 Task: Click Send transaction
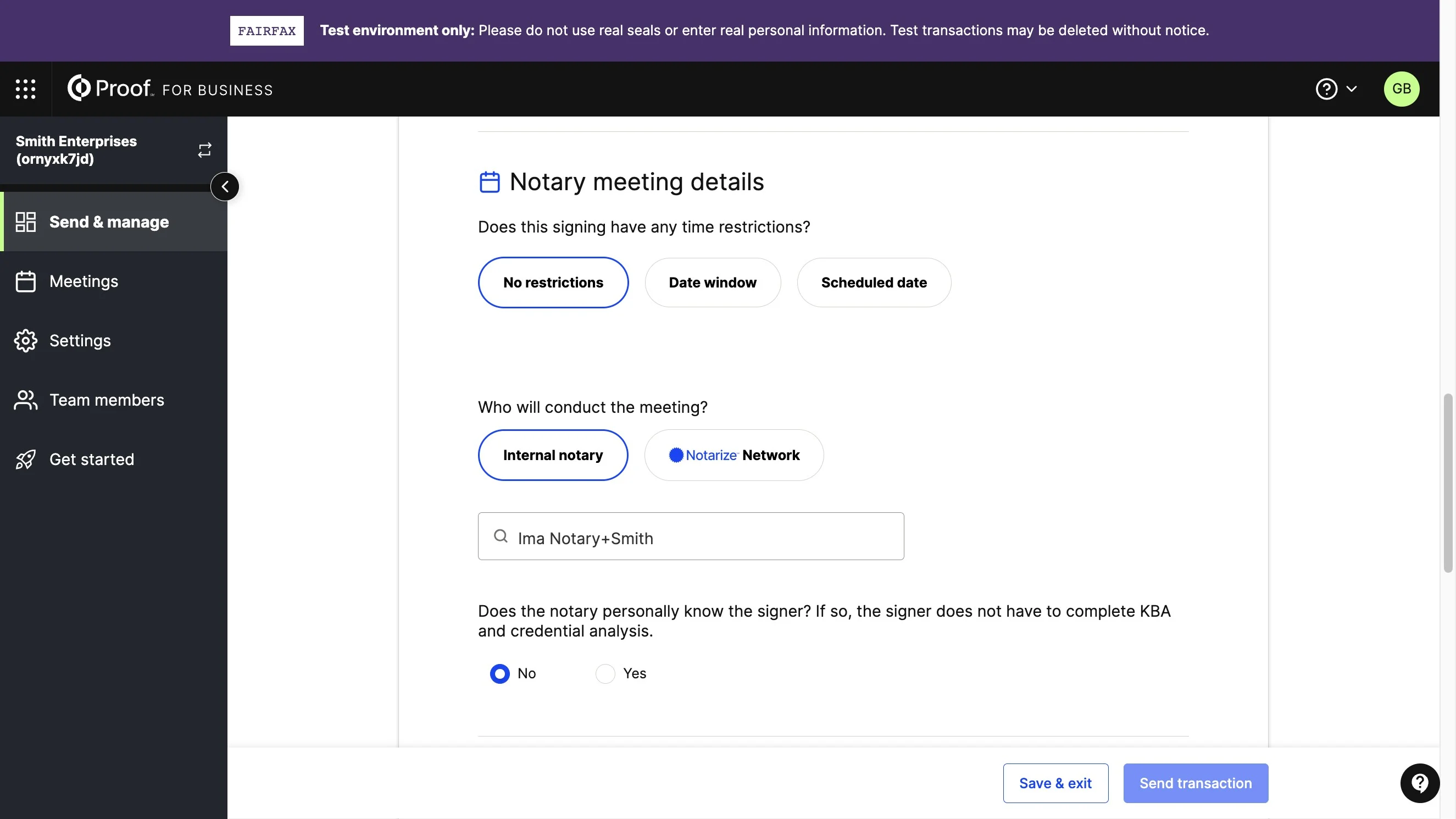tap(1196, 783)
